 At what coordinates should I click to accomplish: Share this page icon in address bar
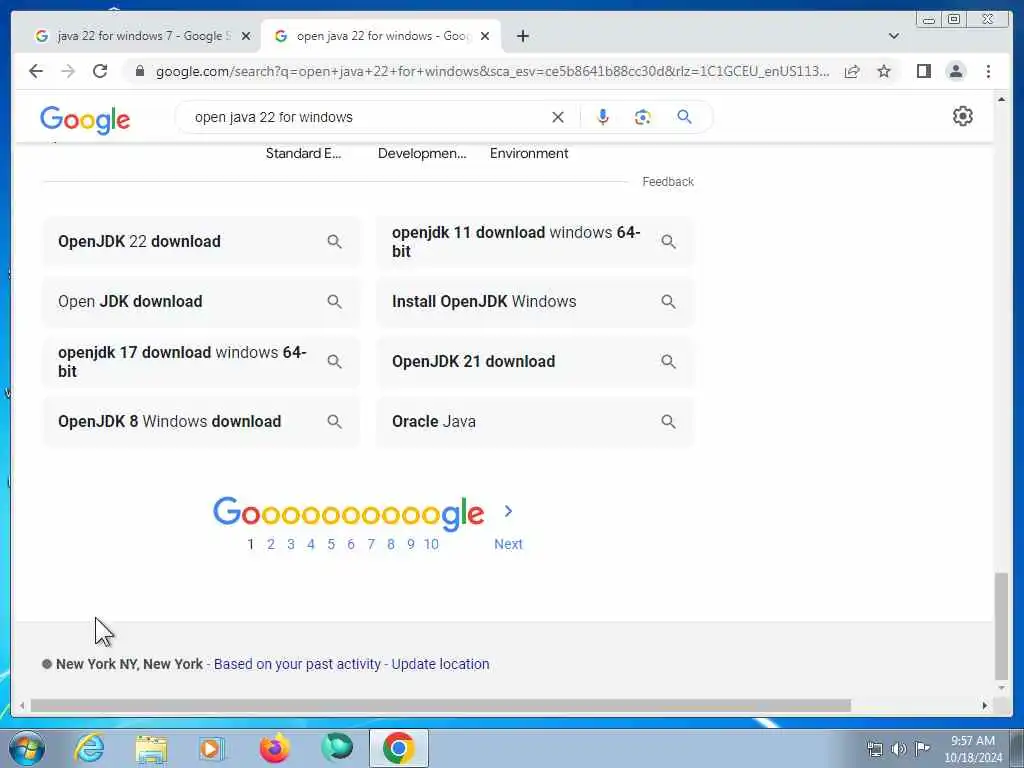[x=852, y=71]
